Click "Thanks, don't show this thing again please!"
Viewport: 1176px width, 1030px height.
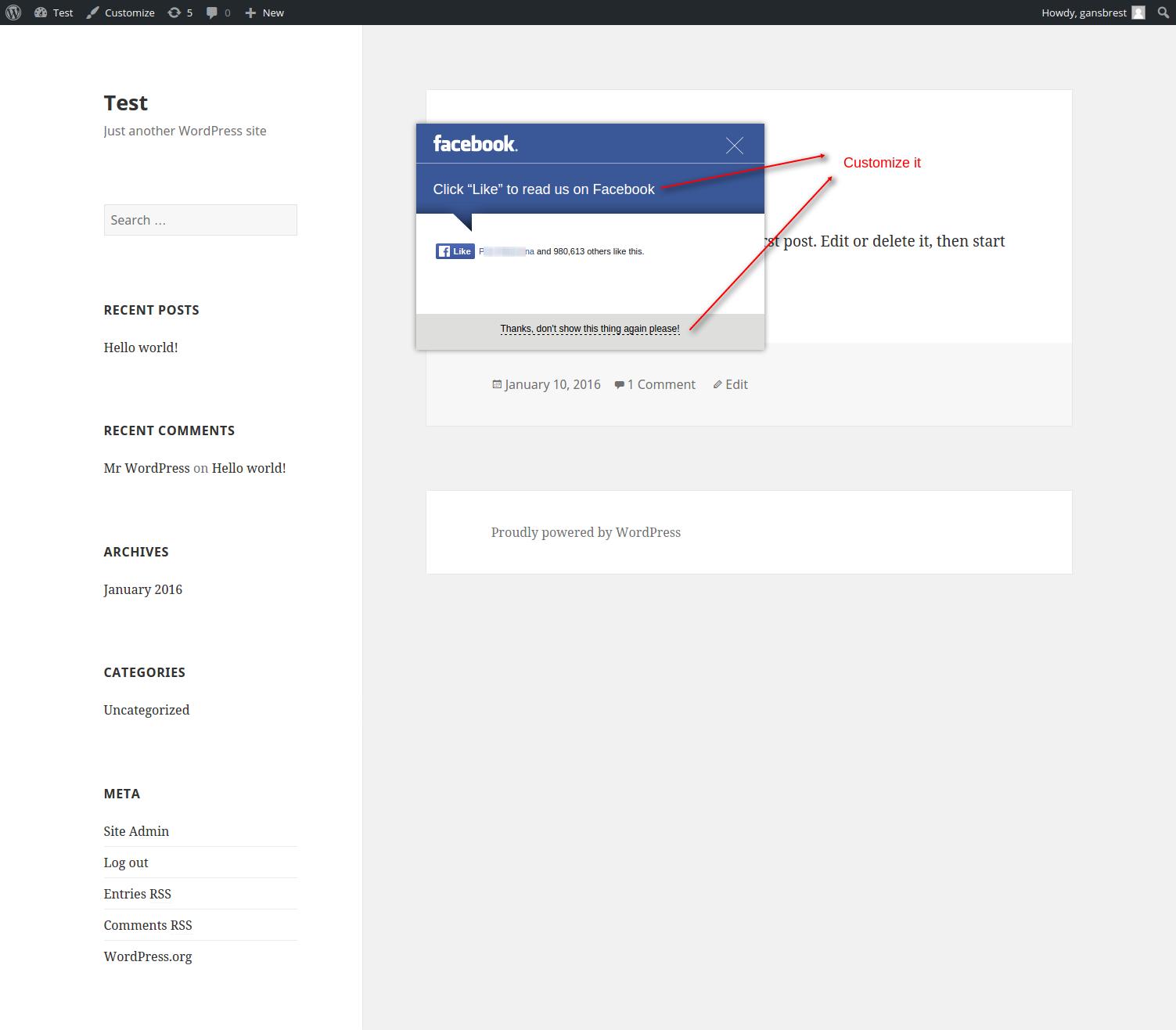pos(590,329)
